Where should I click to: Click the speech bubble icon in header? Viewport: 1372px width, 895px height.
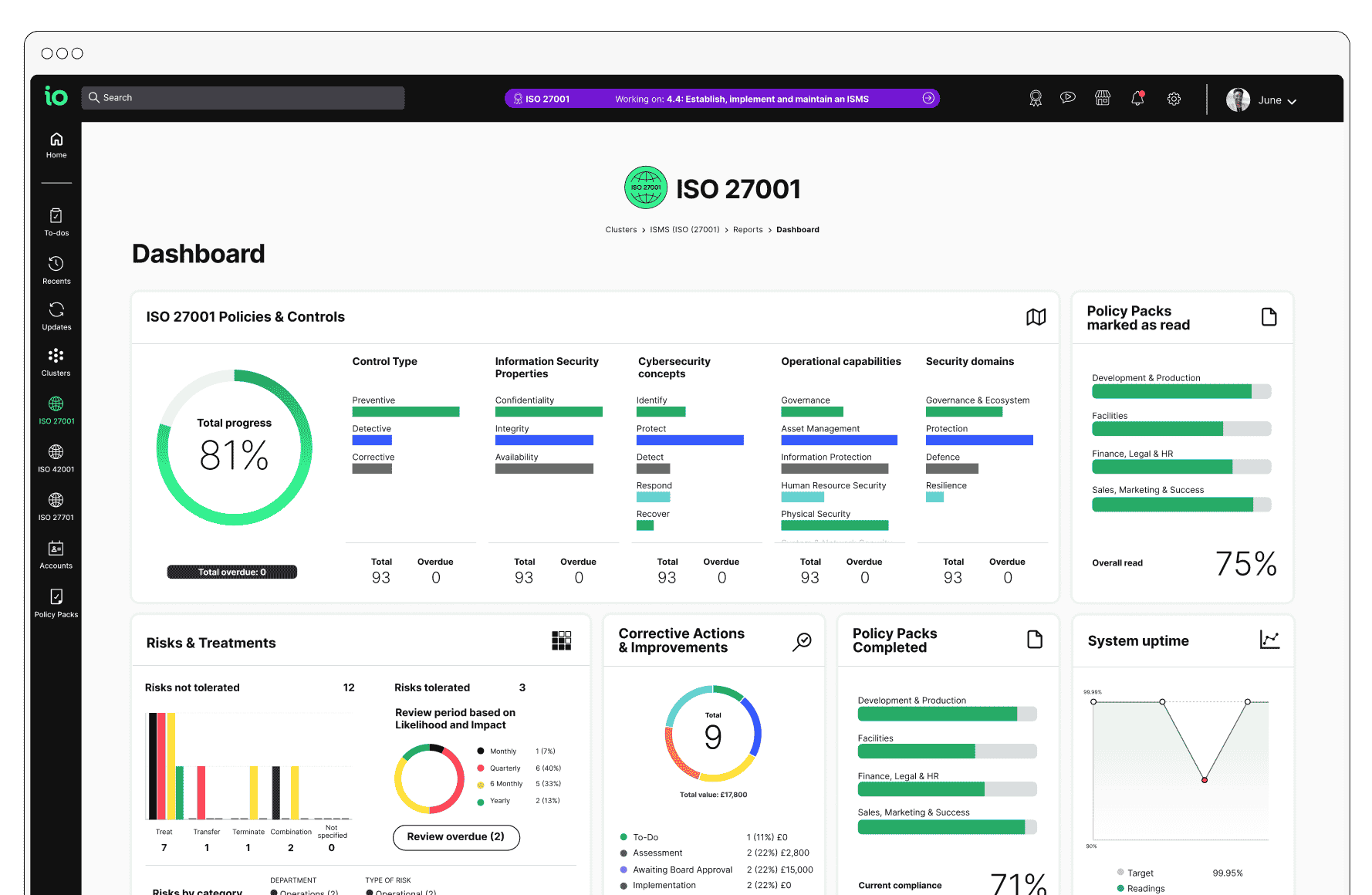tap(1068, 98)
